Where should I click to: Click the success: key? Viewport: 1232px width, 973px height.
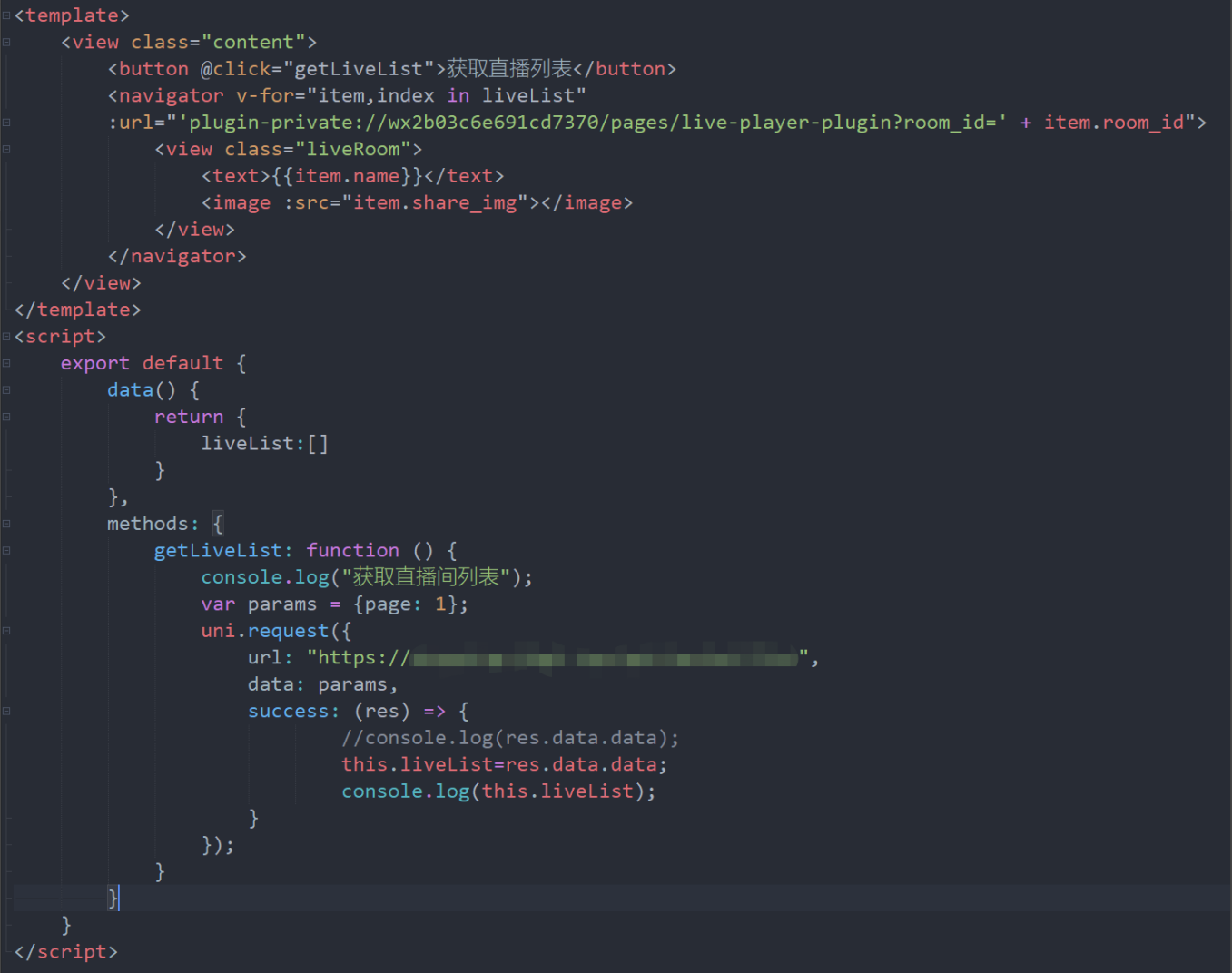point(294,712)
